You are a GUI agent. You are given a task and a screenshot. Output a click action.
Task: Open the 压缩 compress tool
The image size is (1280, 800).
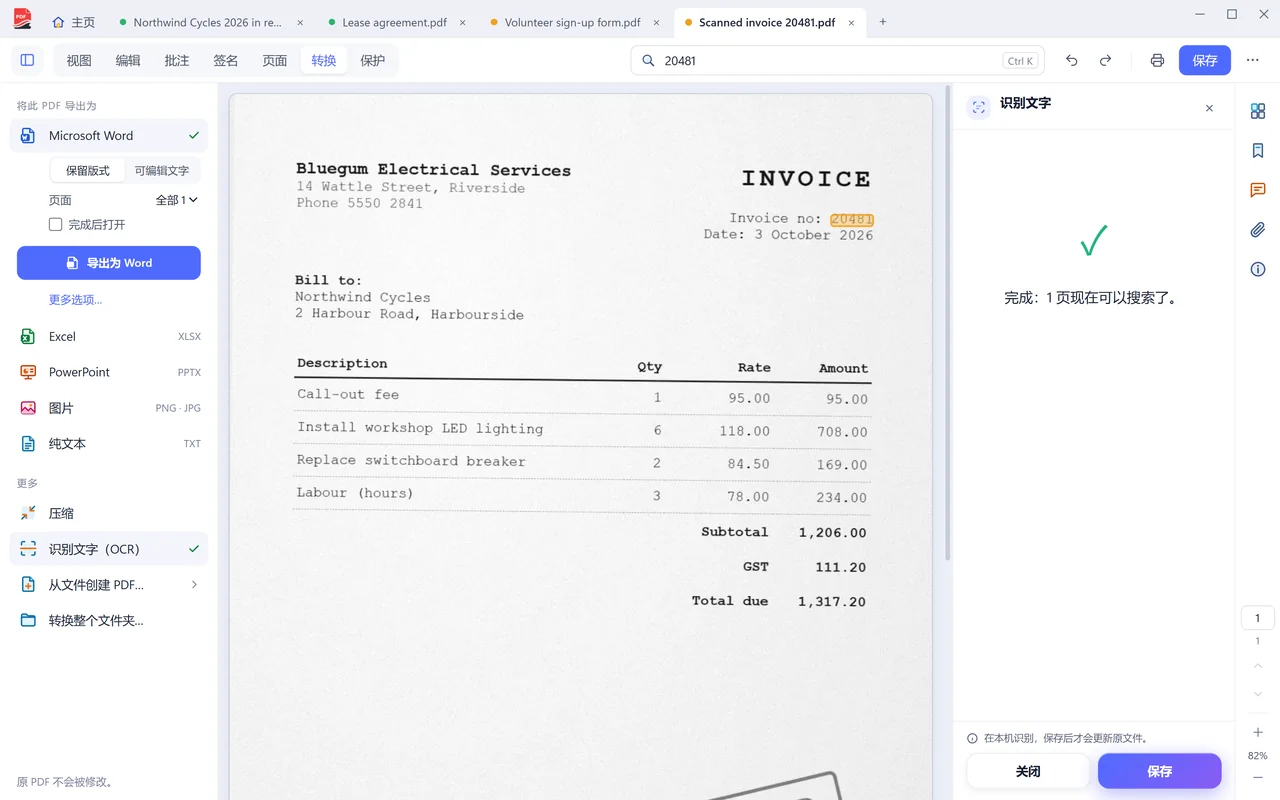[109, 513]
